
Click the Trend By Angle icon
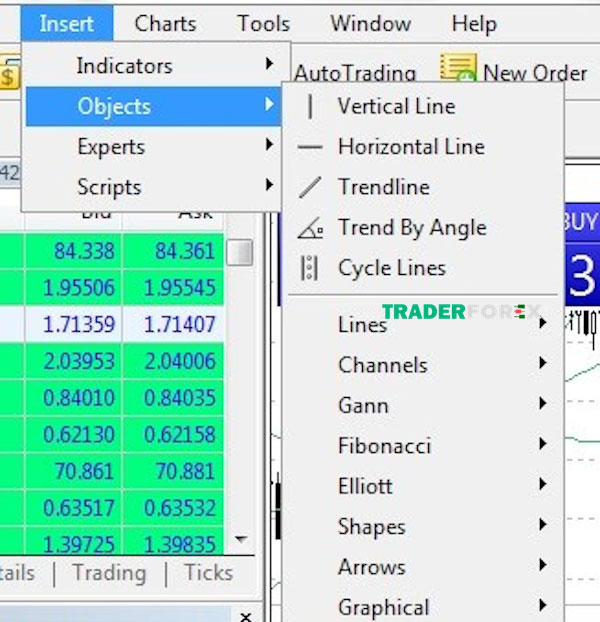point(311,228)
